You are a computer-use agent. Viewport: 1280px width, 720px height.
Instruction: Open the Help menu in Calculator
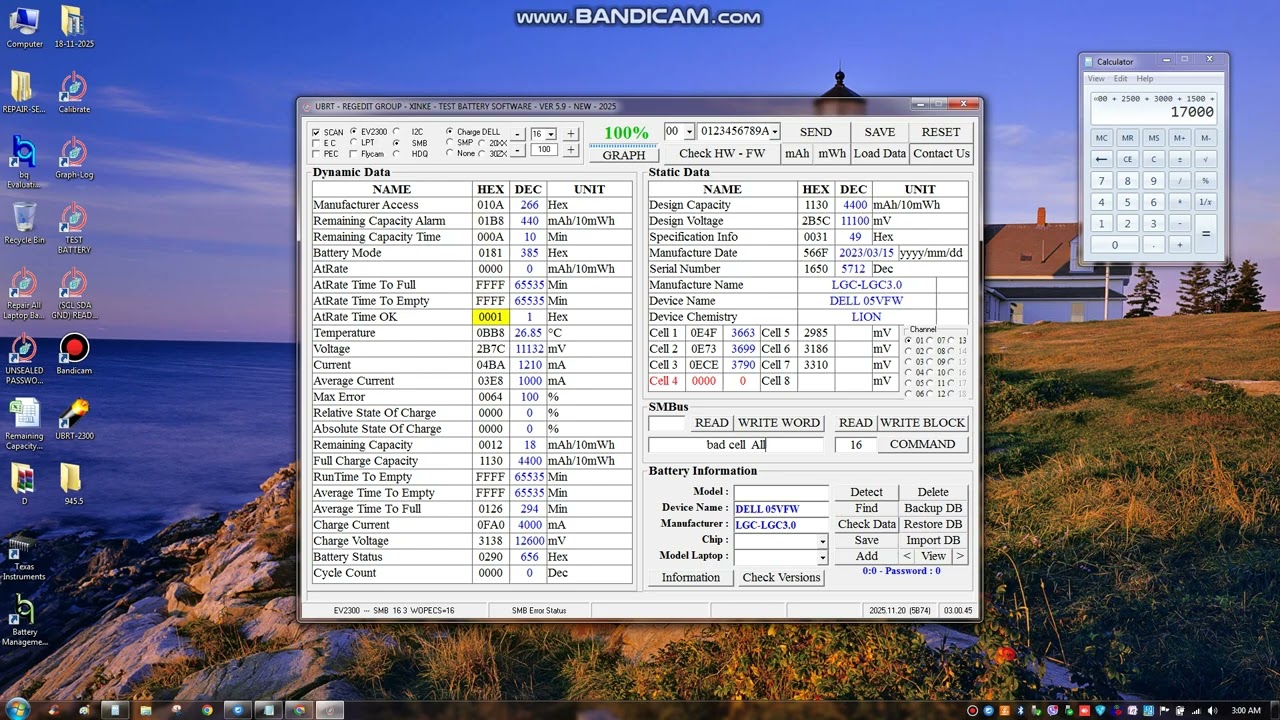tap(1144, 78)
